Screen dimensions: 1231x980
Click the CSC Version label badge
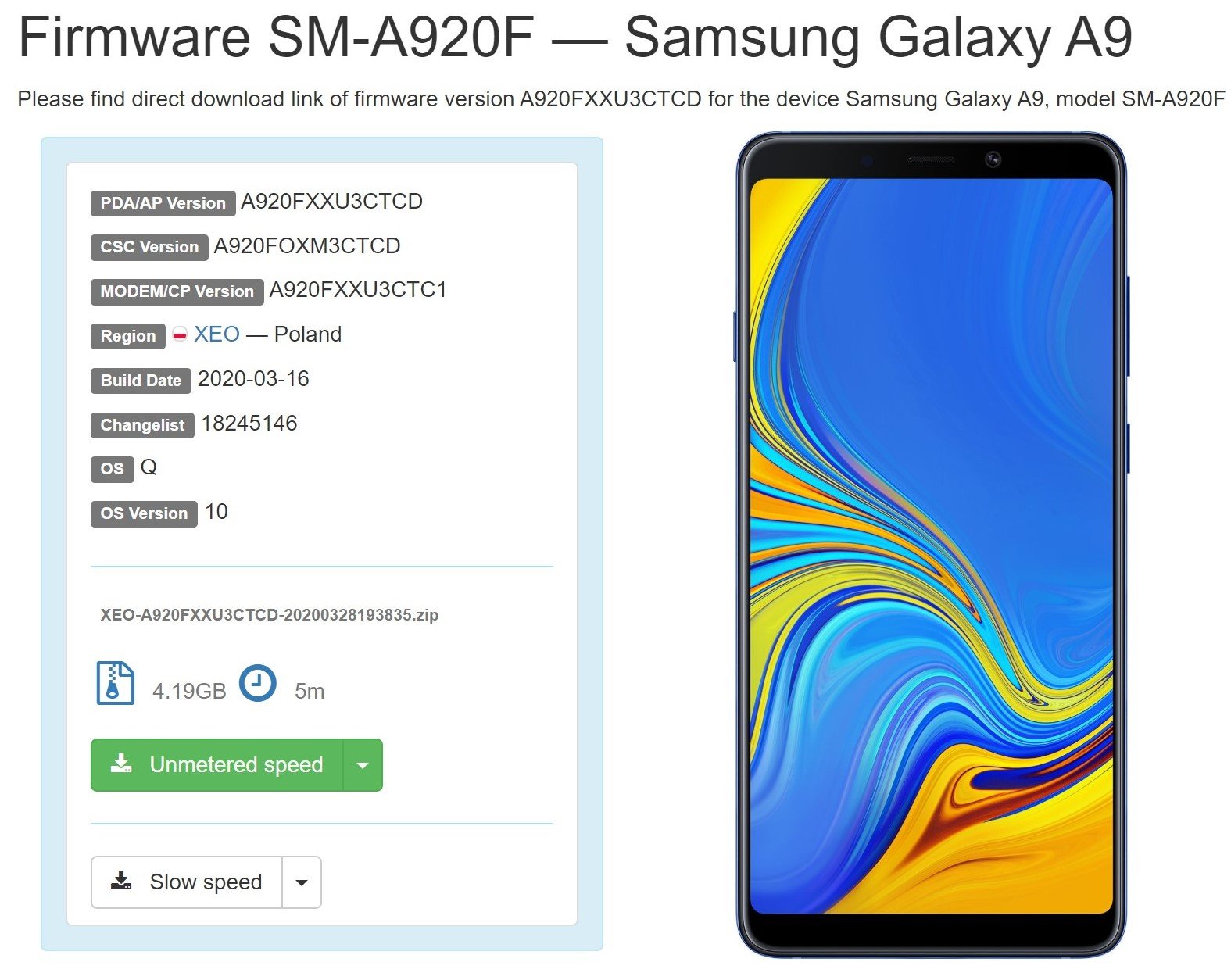(x=149, y=247)
